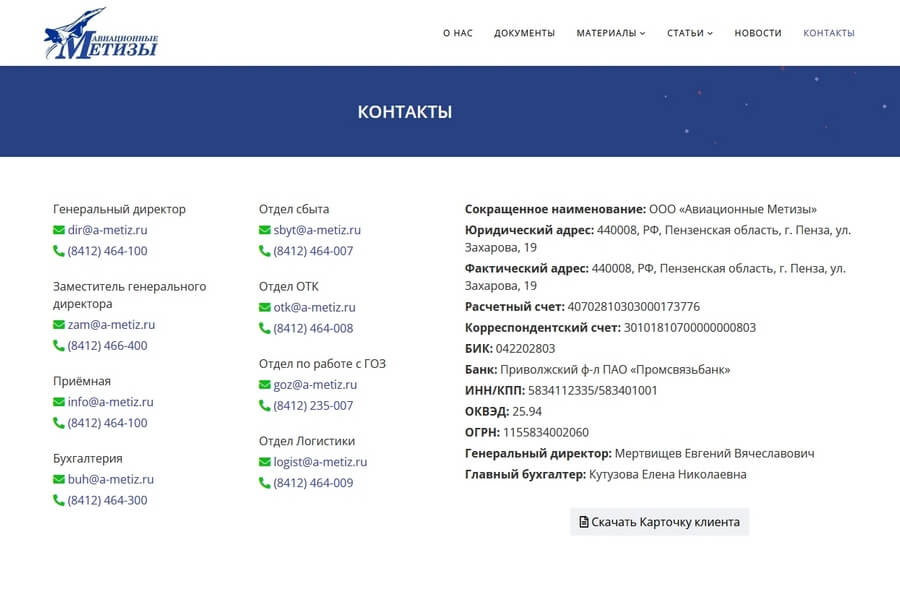The height and width of the screenshot is (600, 900).
Task: Call the (8412) 235-007 number link
Action: (x=313, y=406)
